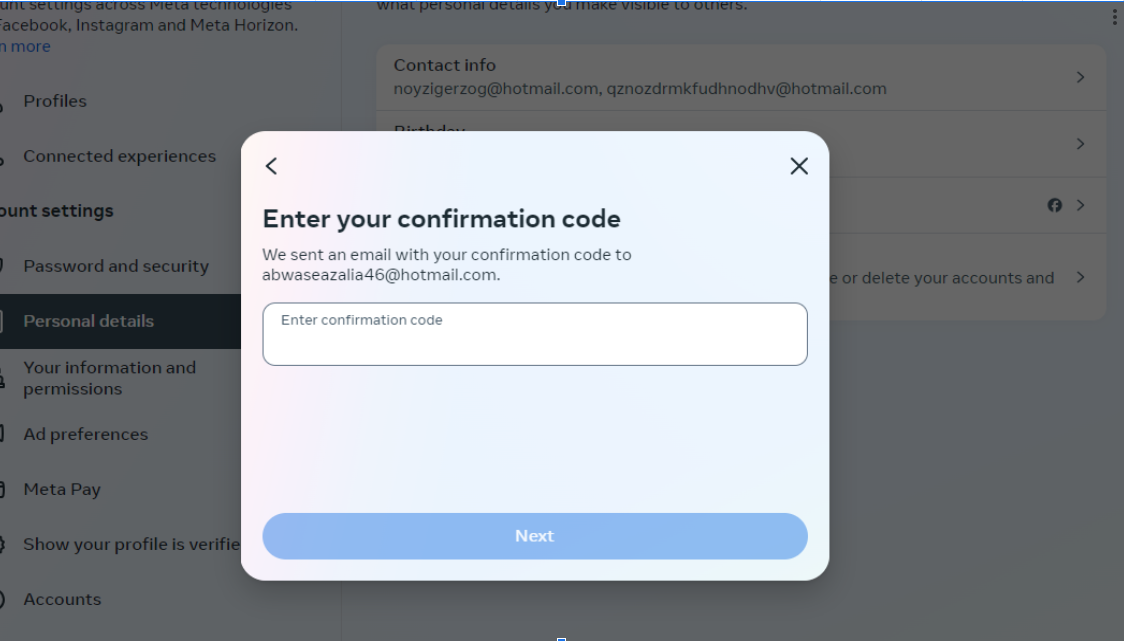Open the three-dot options menu
Viewport: 1124px width, 641px height.
1114,17
